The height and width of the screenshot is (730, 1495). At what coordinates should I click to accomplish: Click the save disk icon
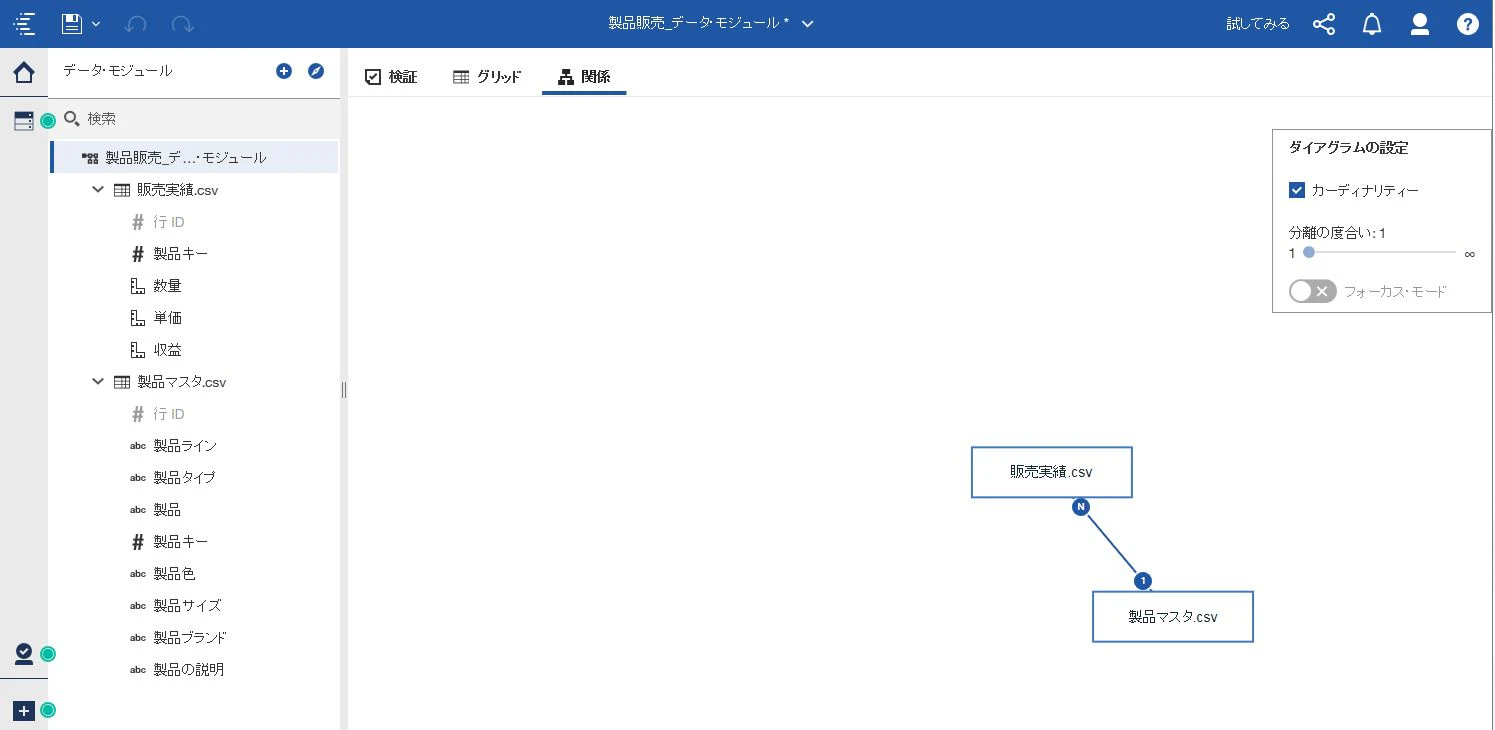[x=71, y=24]
